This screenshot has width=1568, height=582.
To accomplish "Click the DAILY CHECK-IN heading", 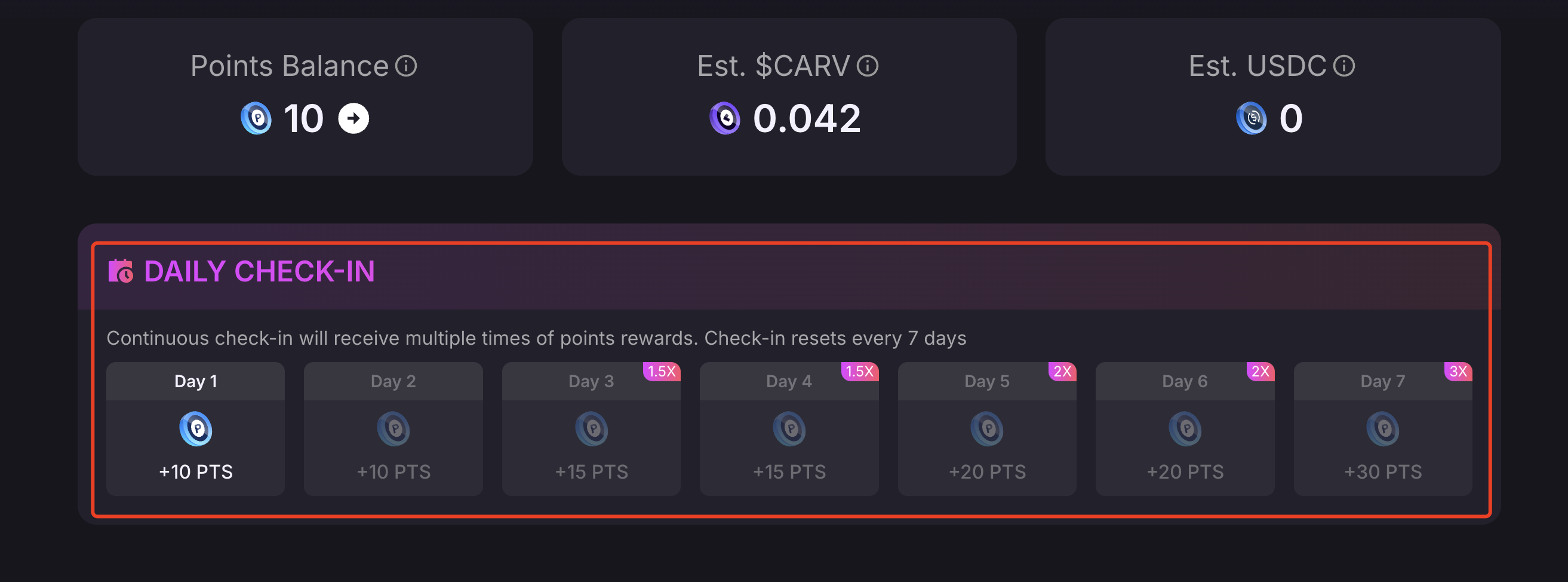I will point(259,271).
